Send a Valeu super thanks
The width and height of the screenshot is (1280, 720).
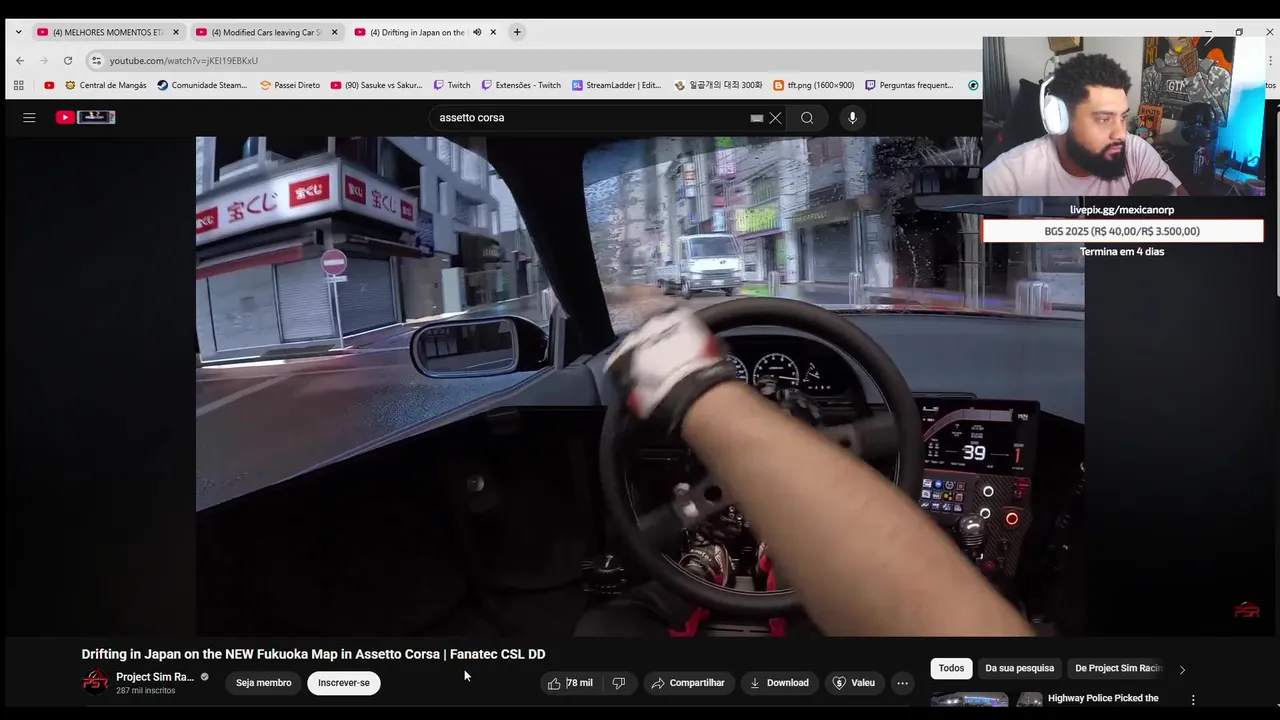pos(853,683)
